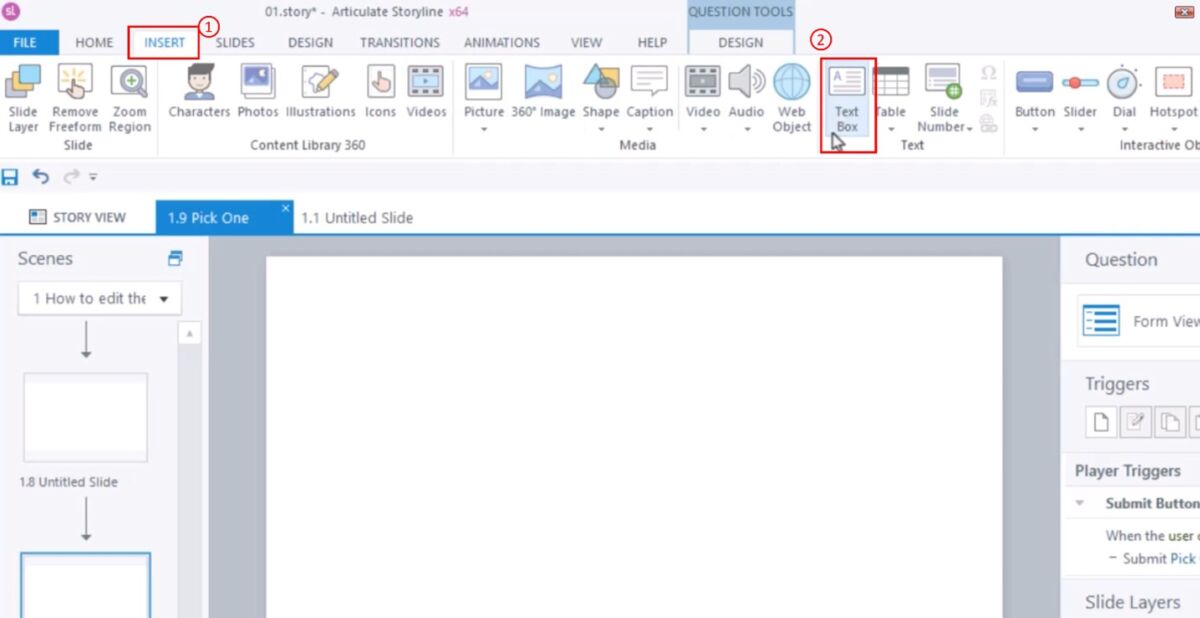Click the Web Object icon
Screen dimensions: 1200x618
(791, 97)
